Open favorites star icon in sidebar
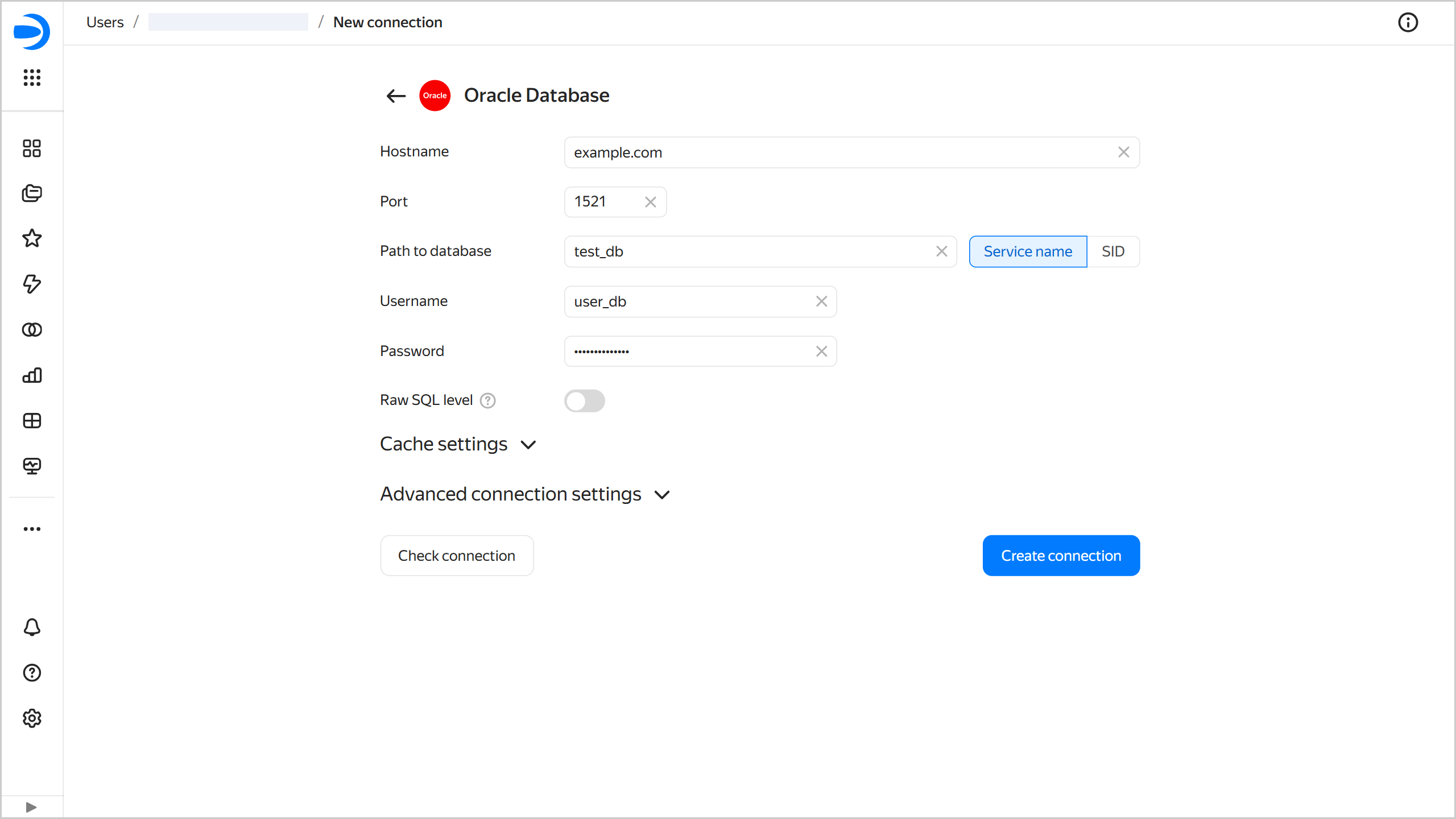The width and height of the screenshot is (1456, 819). pos(32,238)
